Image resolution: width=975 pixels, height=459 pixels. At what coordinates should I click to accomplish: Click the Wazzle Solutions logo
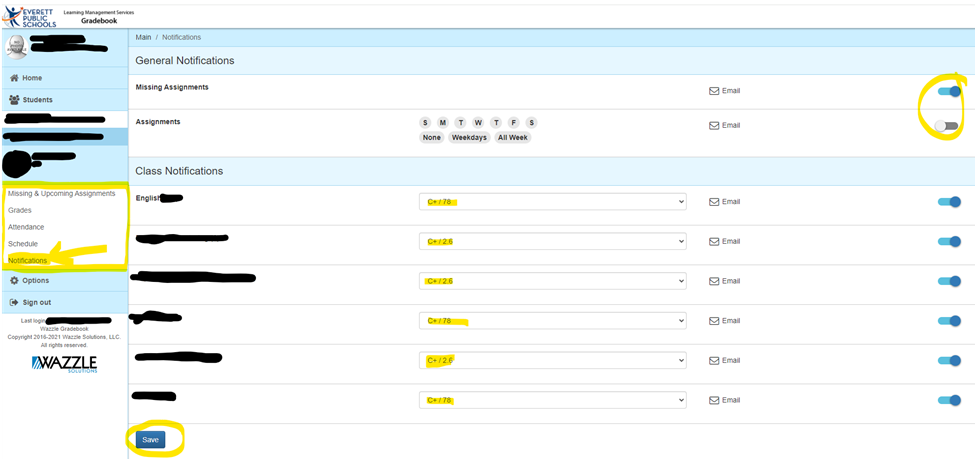coord(64,362)
